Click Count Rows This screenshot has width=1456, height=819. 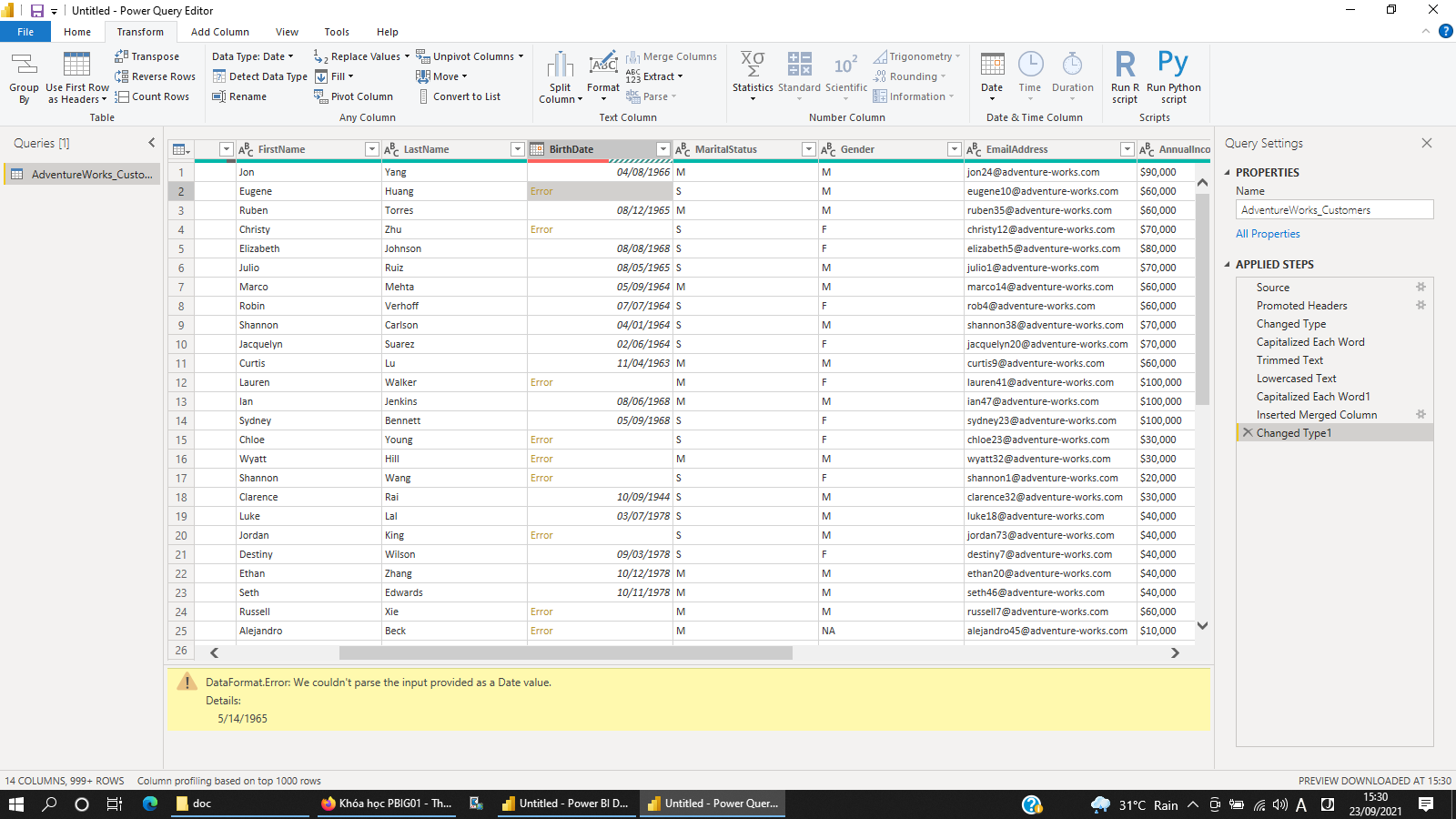coord(152,96)
